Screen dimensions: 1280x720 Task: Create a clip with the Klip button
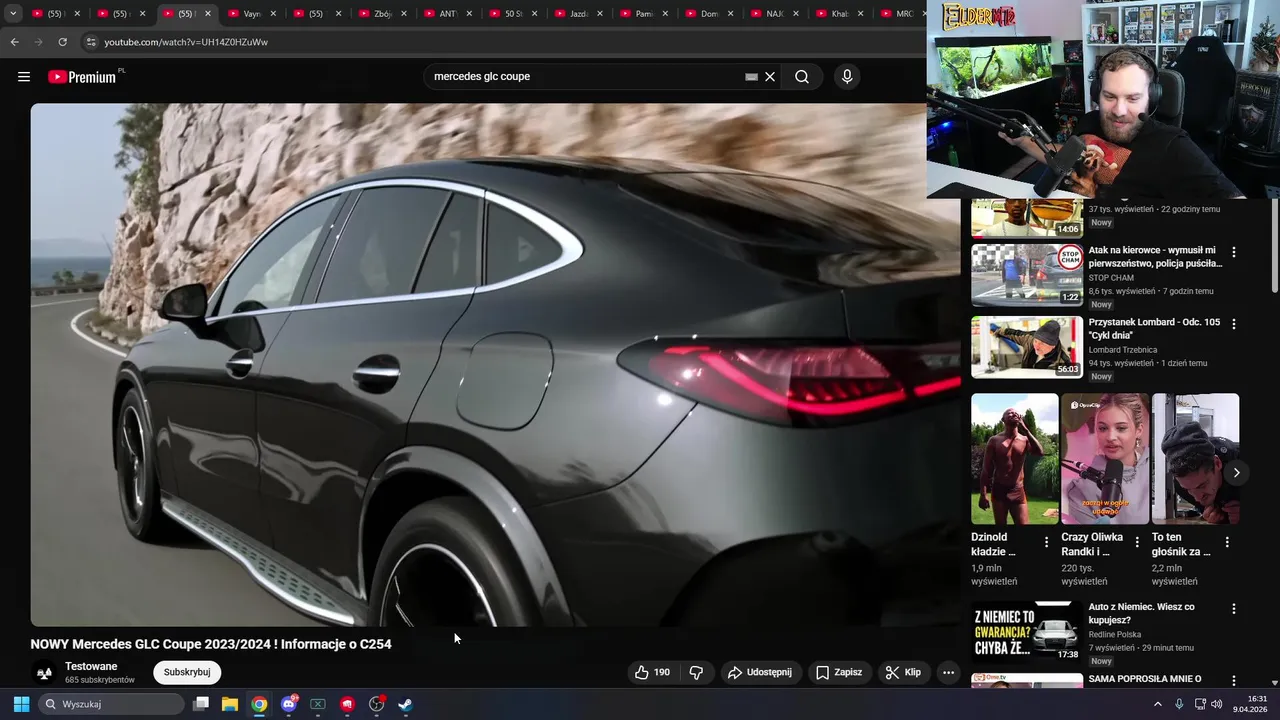[x=903, y=673]
